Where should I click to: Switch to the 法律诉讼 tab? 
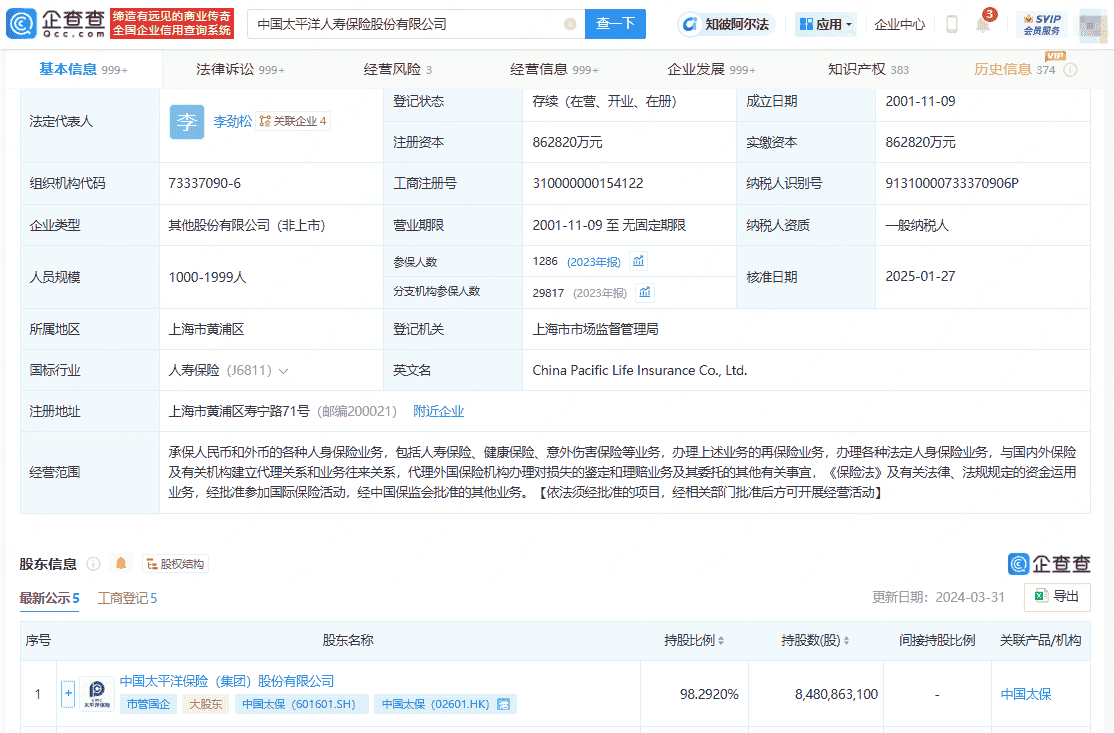click(x=227, y=70)
